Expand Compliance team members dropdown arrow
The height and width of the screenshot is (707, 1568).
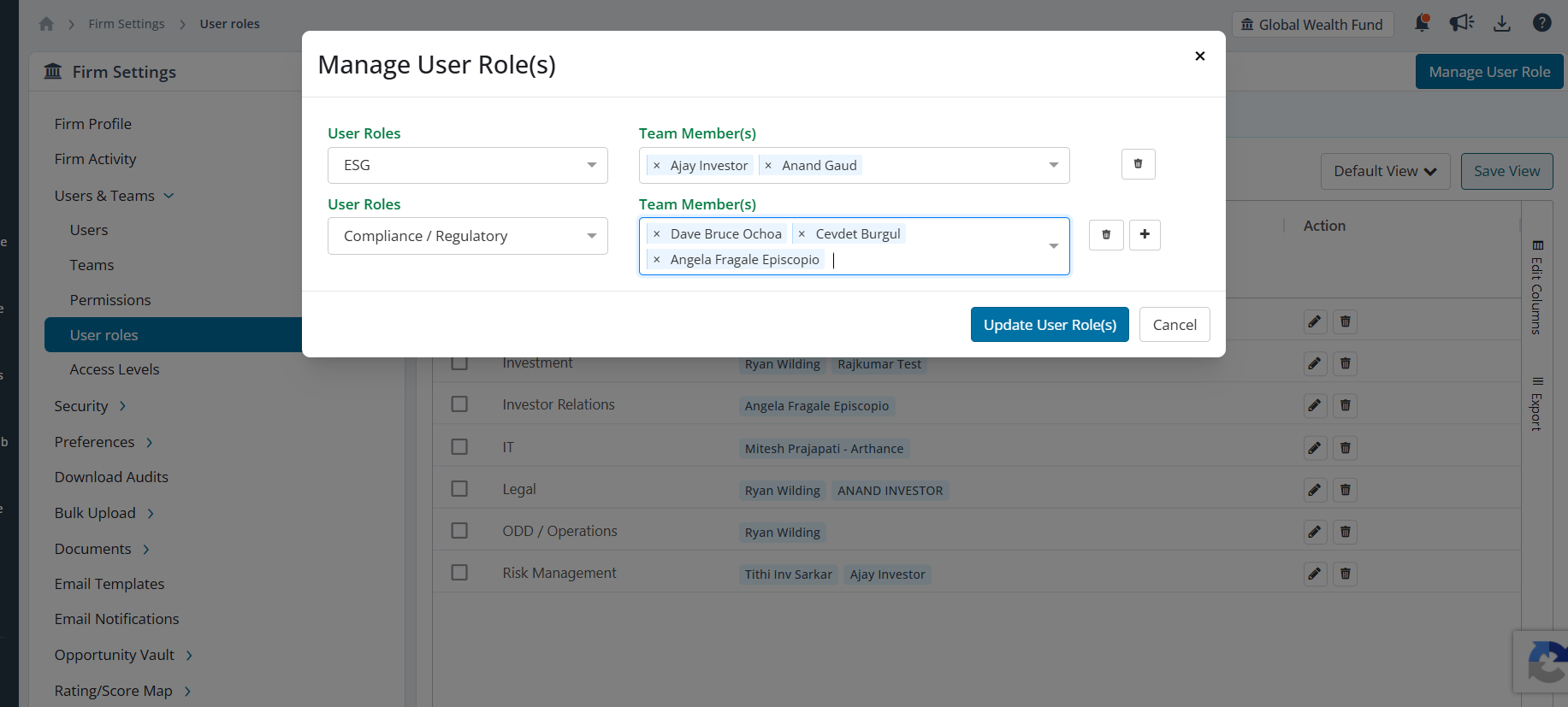1053,246
